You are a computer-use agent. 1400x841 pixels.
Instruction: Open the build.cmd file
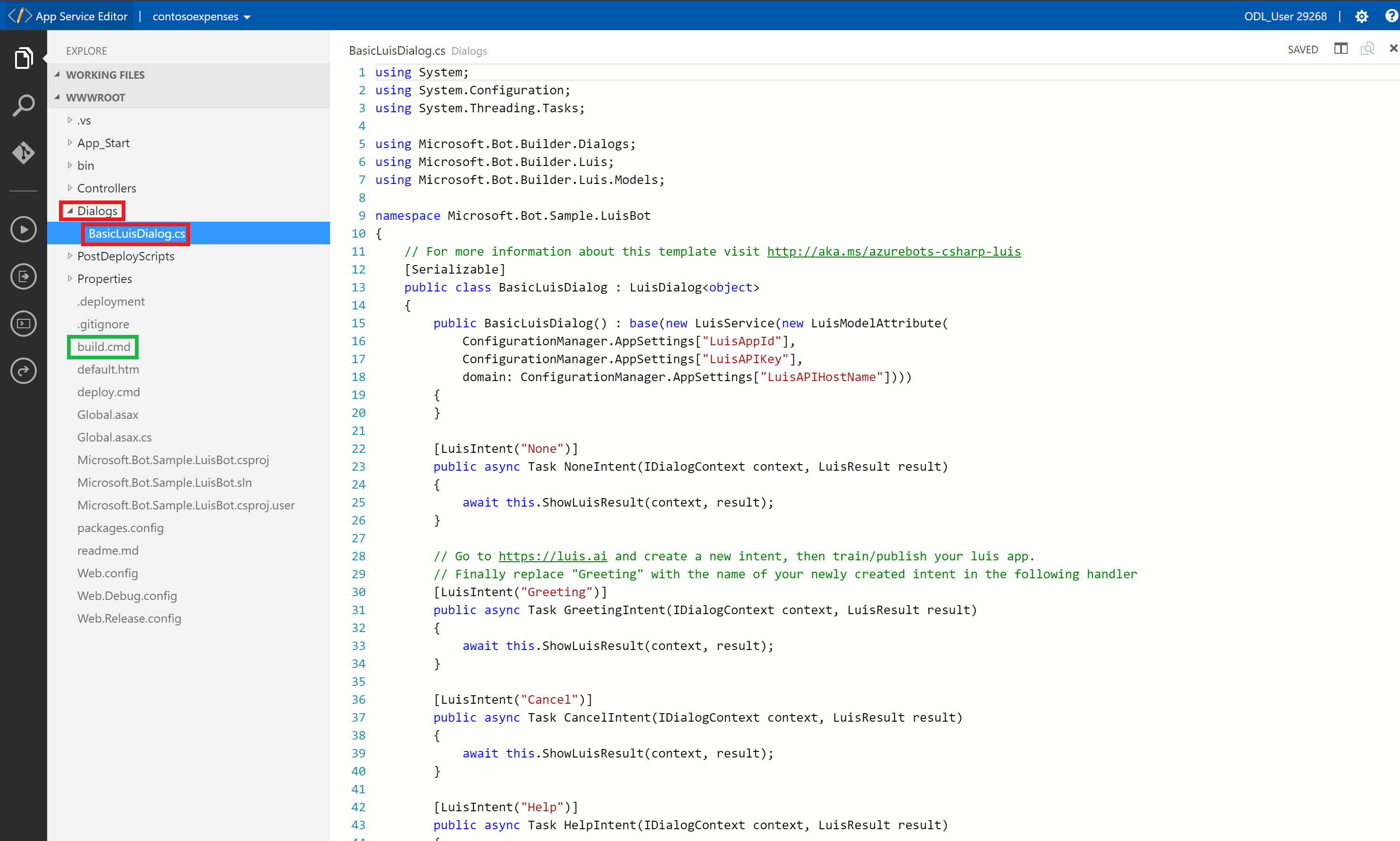click(x=104, y=347)
